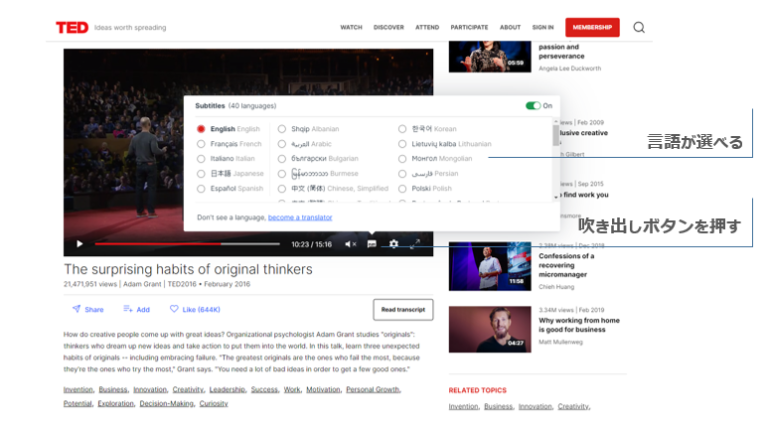Click the Add to list icon

[x=127, y=309]
